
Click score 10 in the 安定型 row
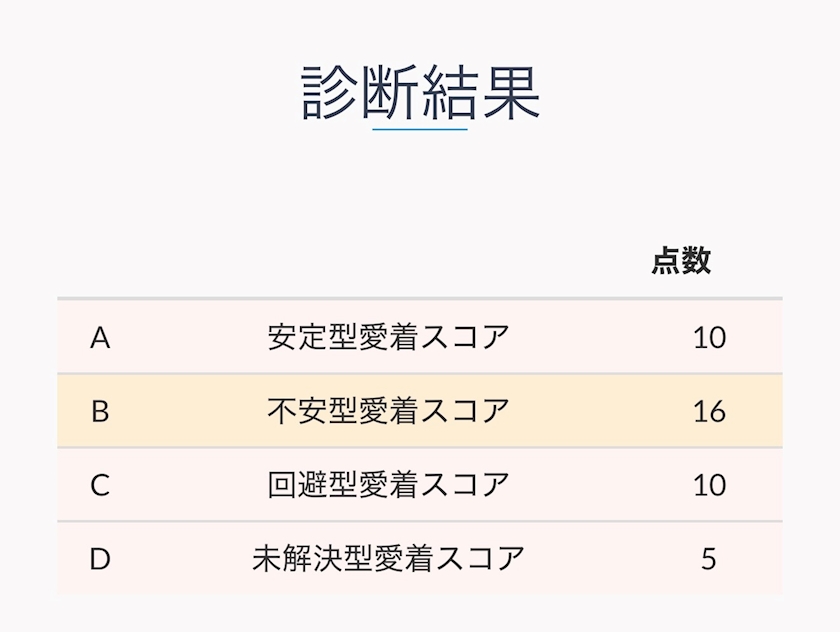tap(708, 338)
